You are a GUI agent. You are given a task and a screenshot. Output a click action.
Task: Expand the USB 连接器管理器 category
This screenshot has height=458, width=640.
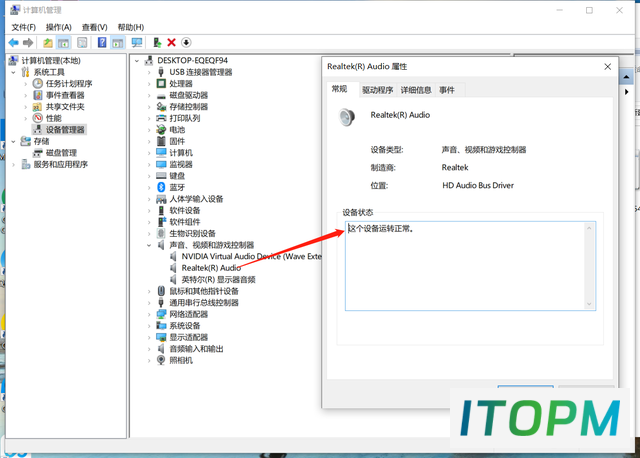pos(149,73)
